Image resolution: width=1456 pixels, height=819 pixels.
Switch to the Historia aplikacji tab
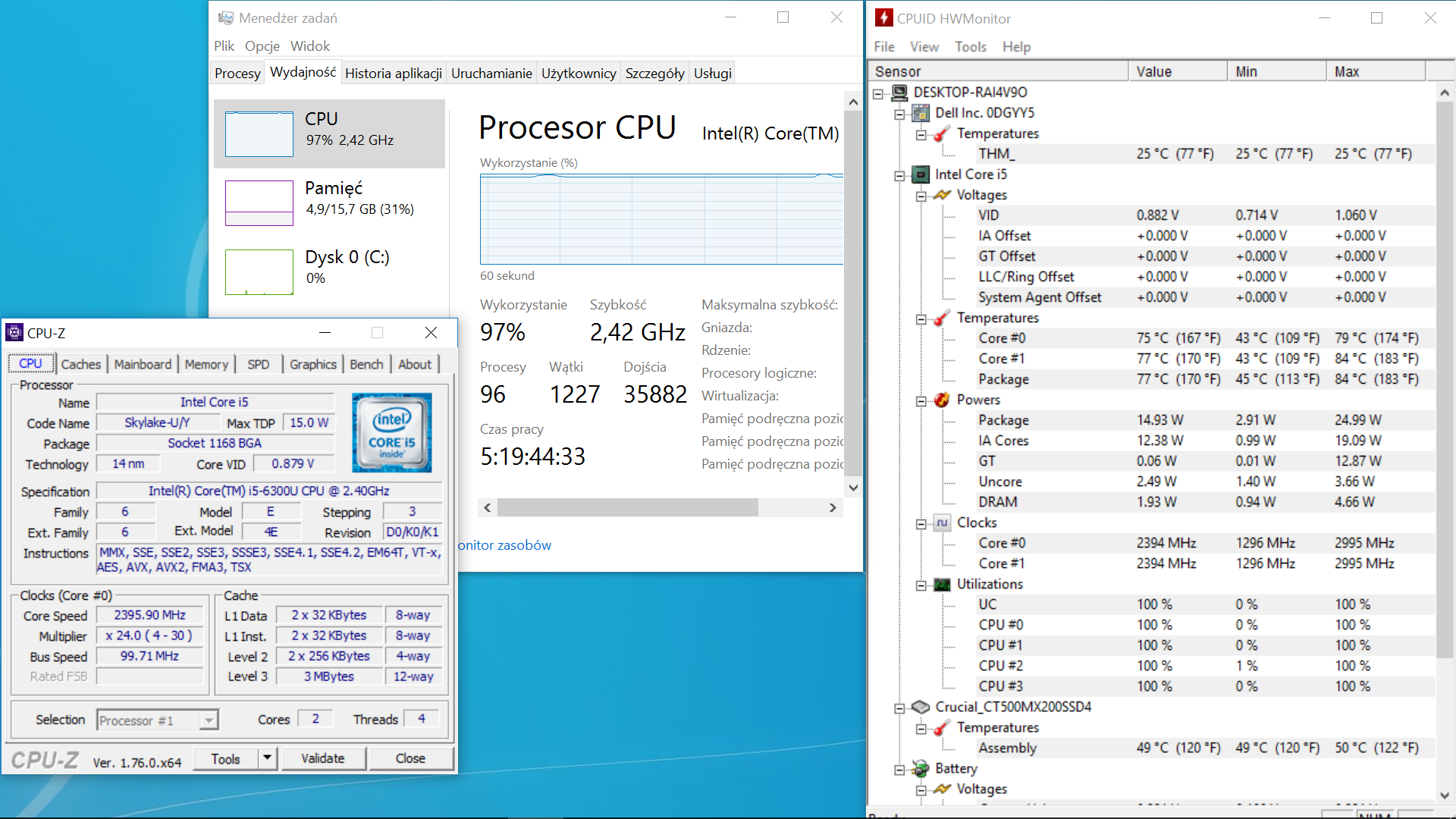(394, 73)
